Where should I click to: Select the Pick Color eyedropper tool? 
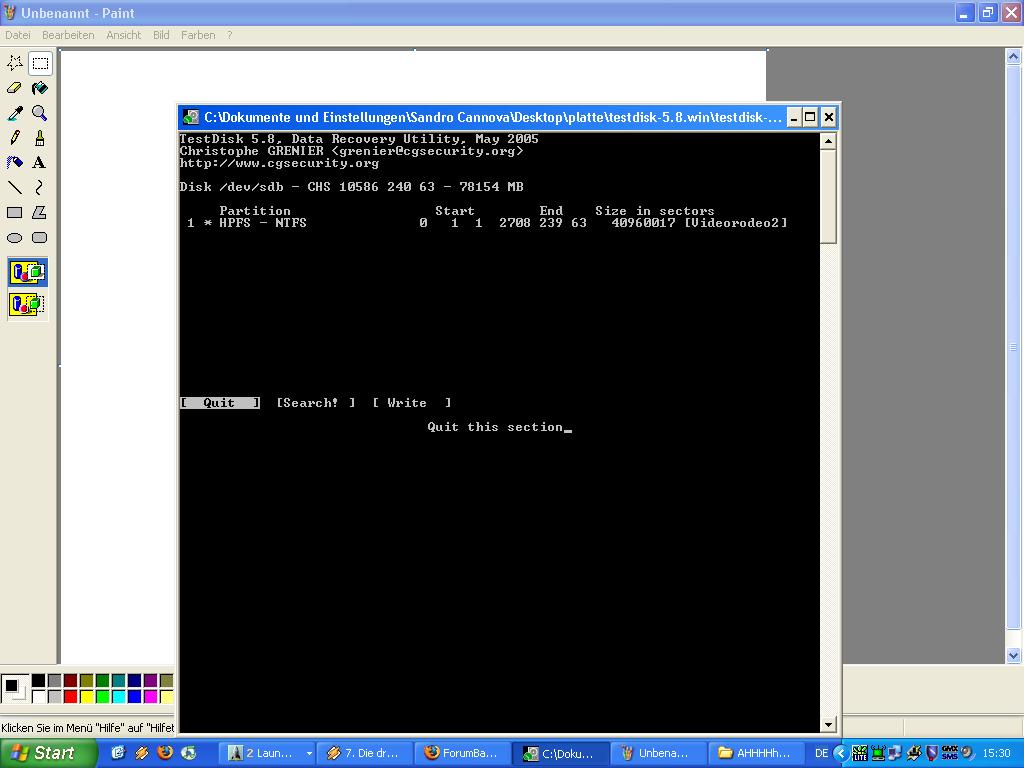pos(15,113)
